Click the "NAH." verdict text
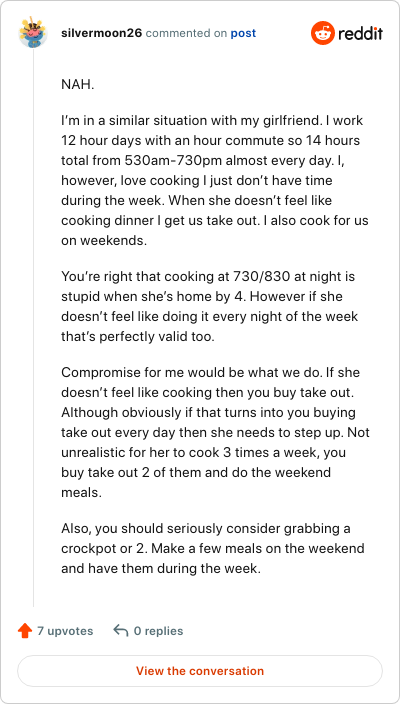Screen dimensions: 400x704 78,85
